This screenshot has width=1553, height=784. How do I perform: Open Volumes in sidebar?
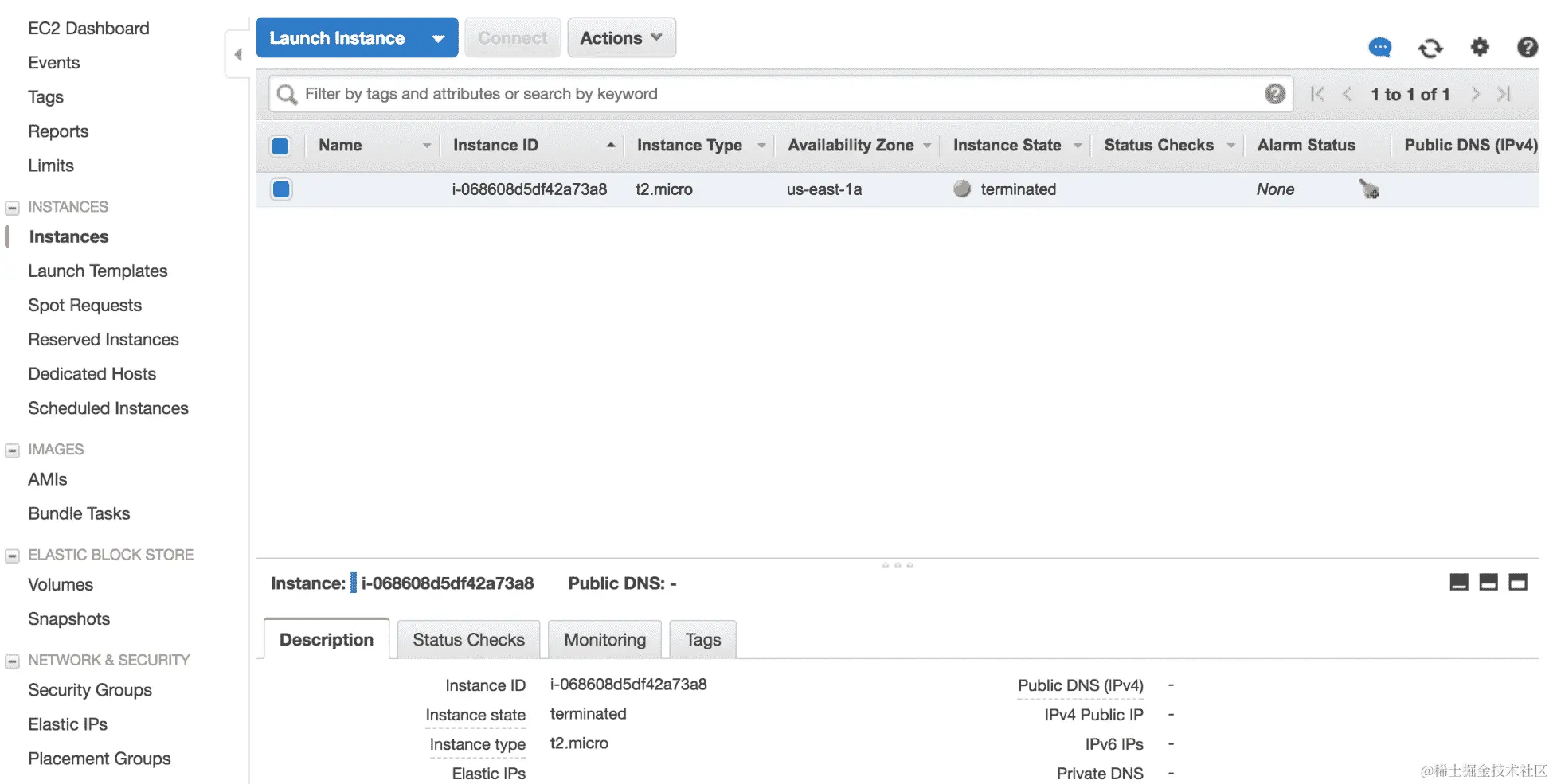tap(61, 584)
